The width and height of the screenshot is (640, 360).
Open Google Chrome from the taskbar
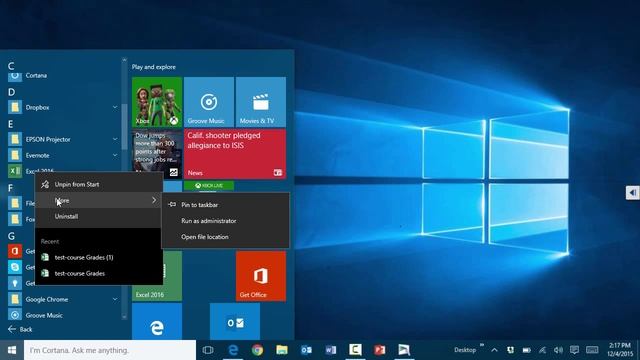(x=257, y=350)
